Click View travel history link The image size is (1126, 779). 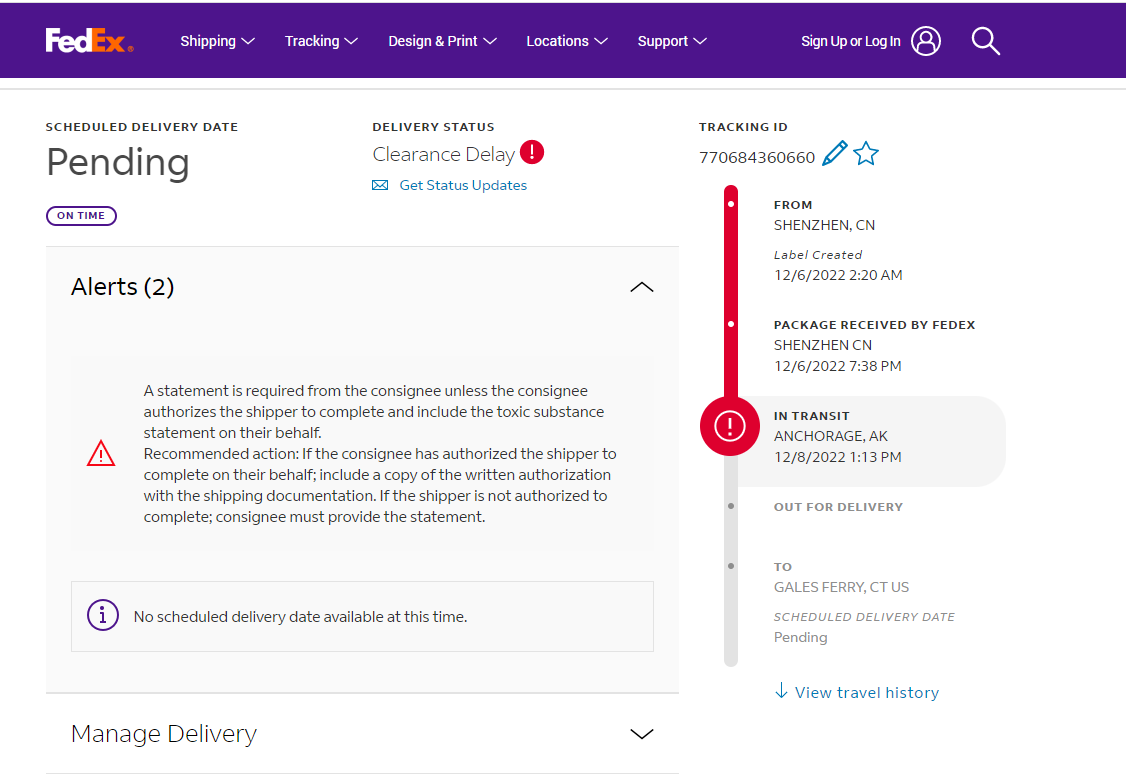(x=867, y=692)
